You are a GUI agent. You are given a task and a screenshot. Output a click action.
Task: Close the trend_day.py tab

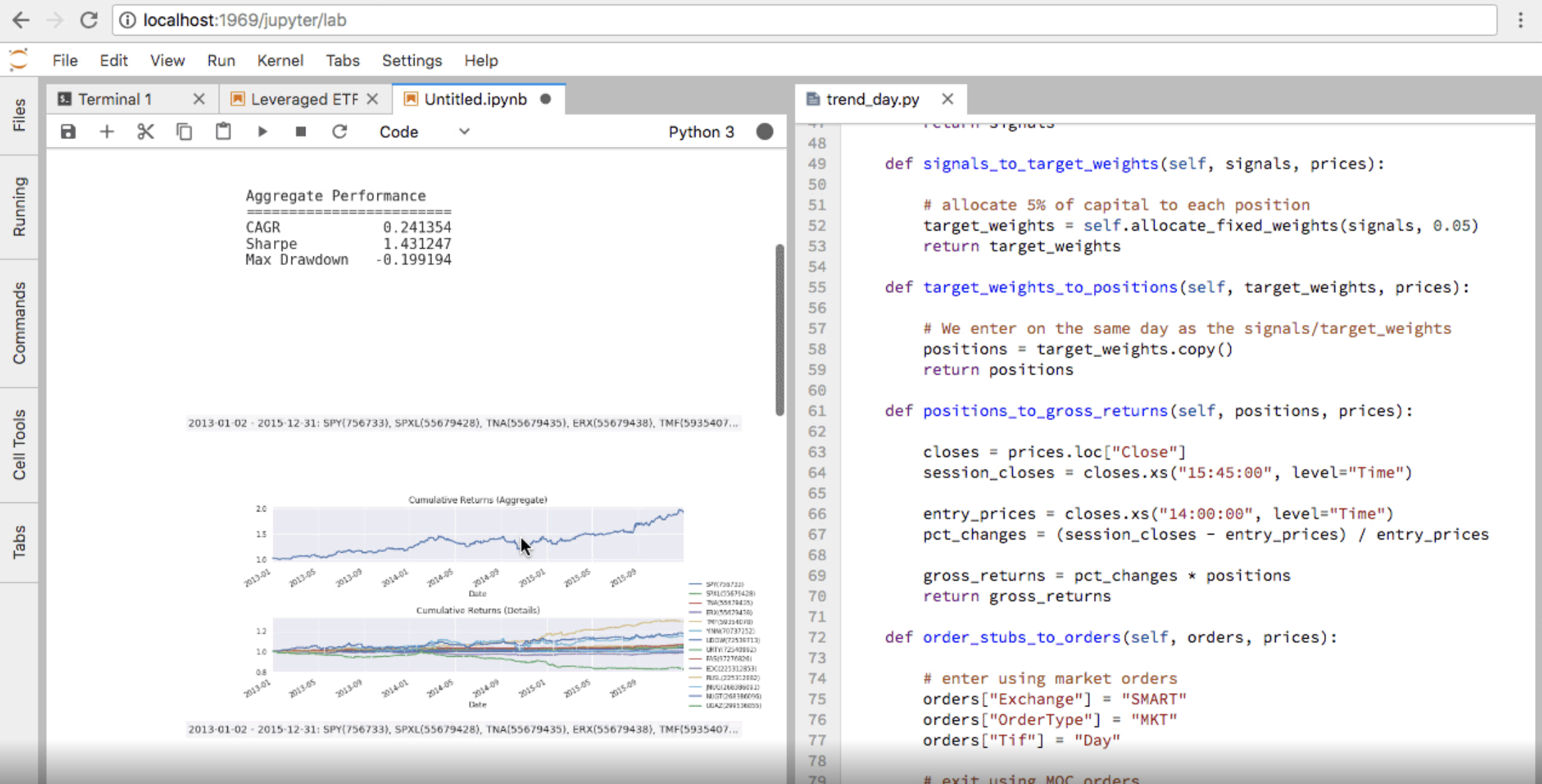[947, 99]
